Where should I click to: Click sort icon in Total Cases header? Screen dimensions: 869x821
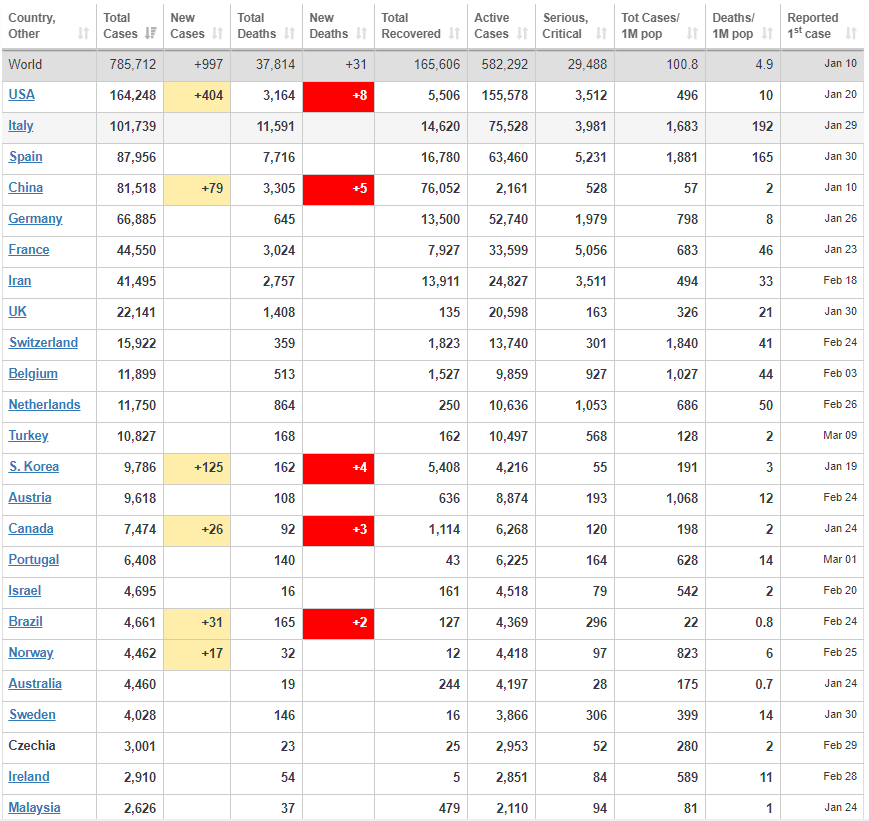pos(151,34)
